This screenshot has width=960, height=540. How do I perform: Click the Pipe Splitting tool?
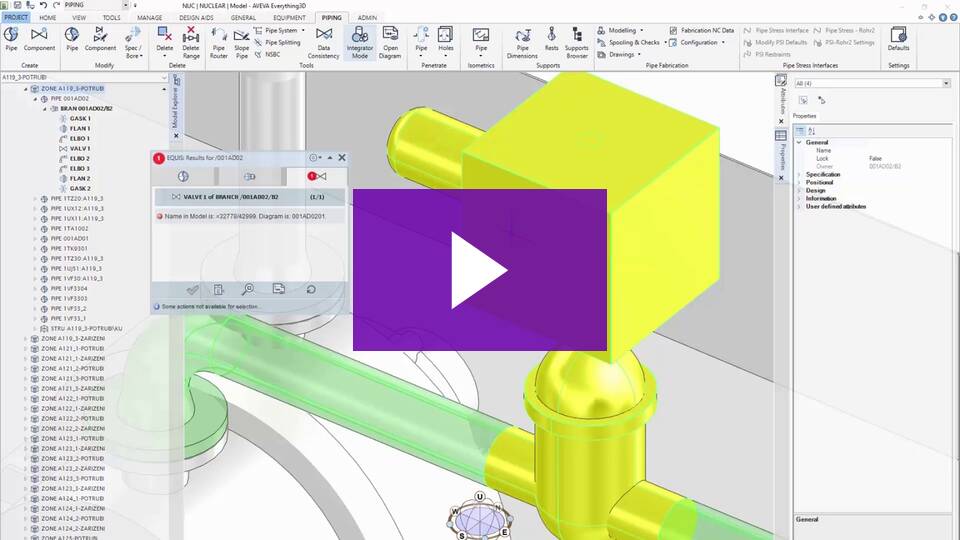(277, 42)
